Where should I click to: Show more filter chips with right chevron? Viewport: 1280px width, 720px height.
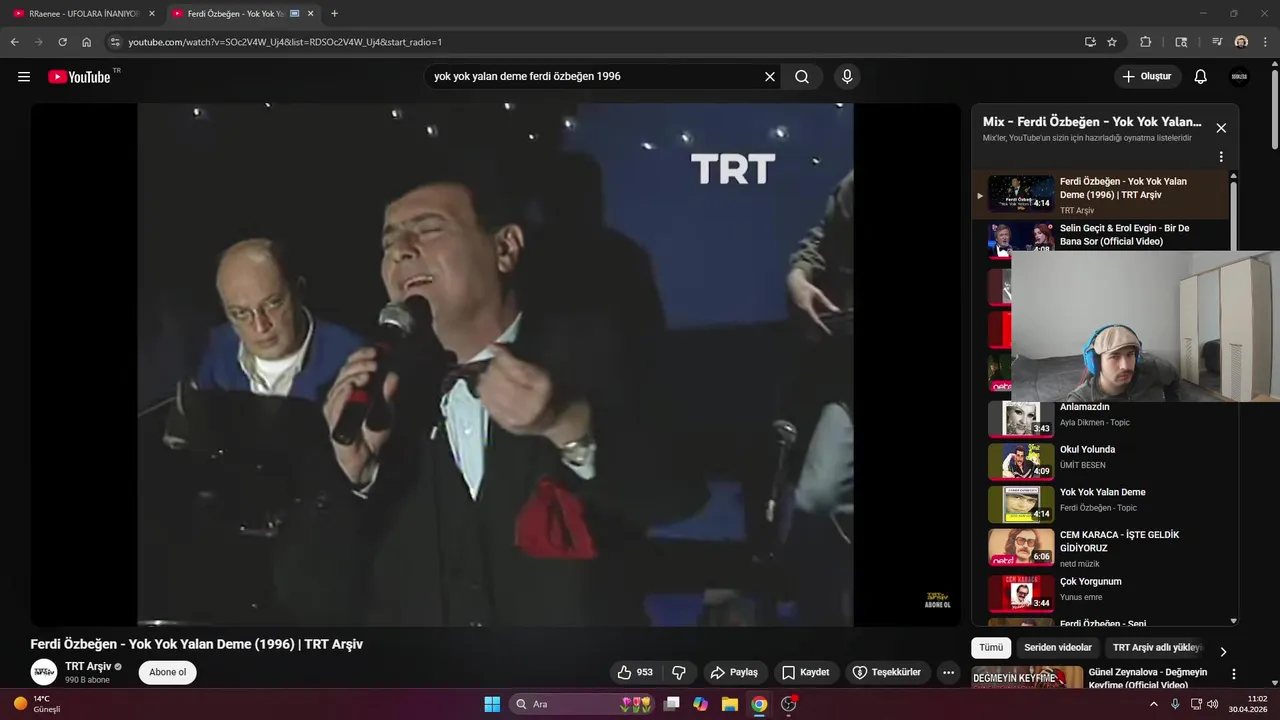tap(1223, 651)
